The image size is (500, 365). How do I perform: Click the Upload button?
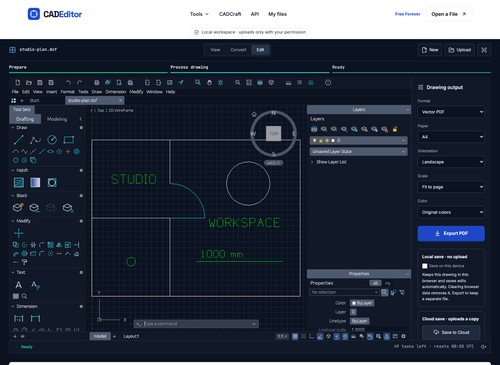tap(460, 50)
